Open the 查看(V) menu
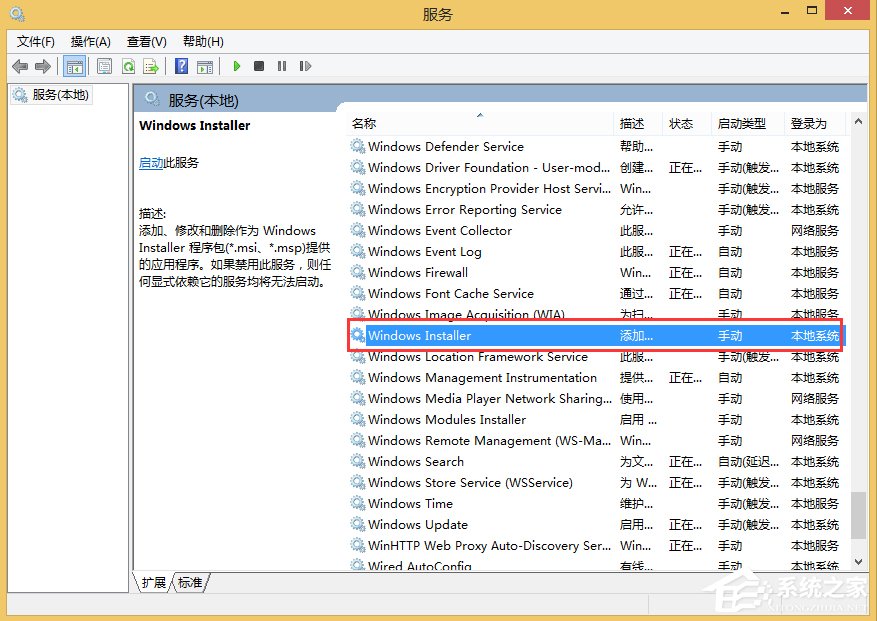877x621 pixels. pos(146,41)
